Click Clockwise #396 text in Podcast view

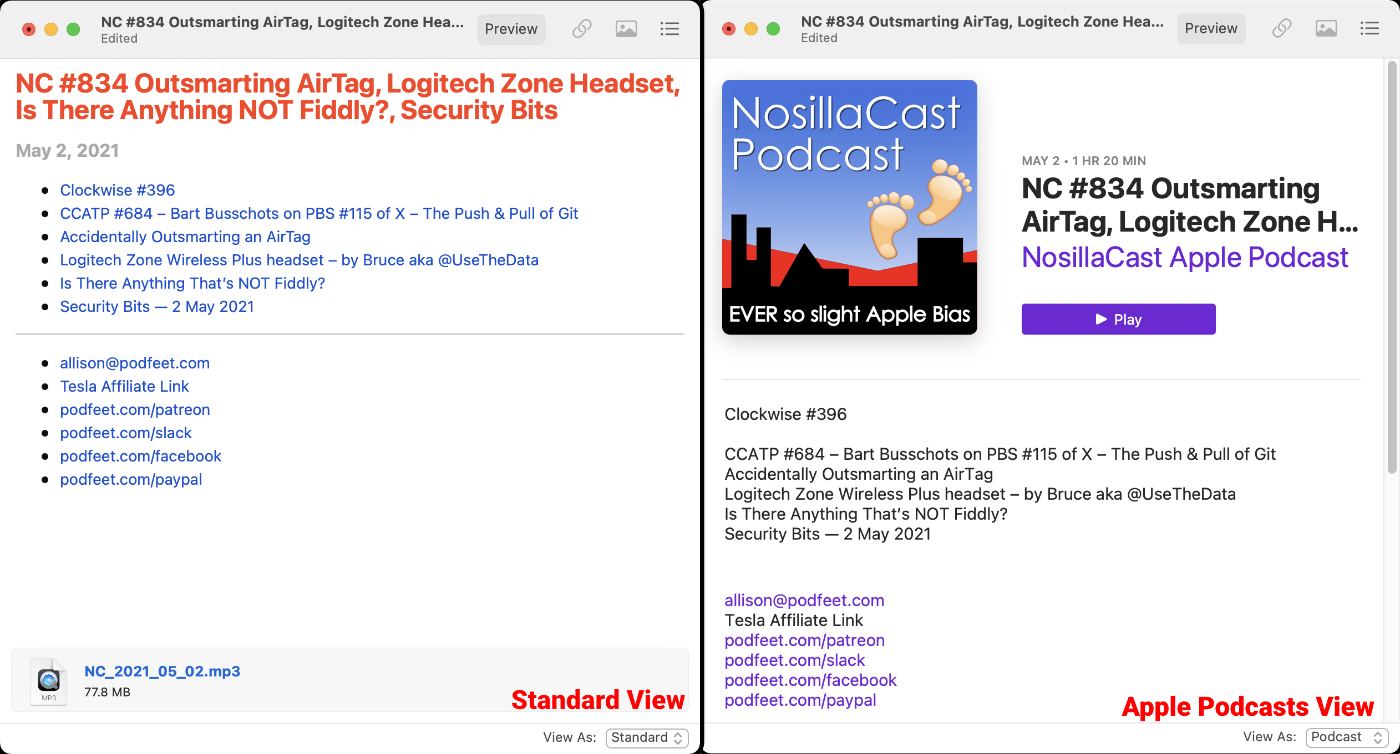[786, 414]
